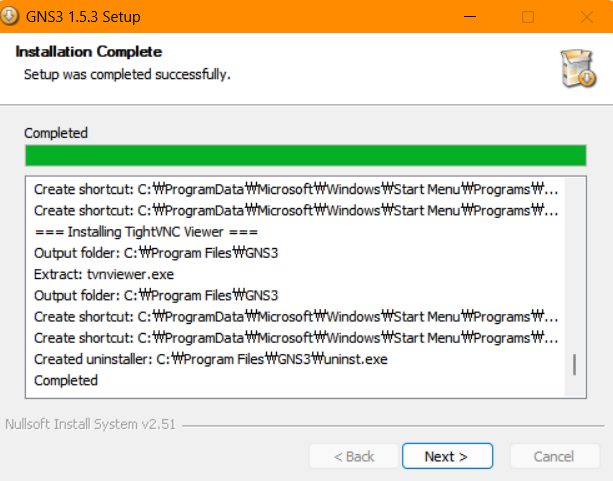
Task: Click the 'GNS3 1.5.3 Setup' window title
Action: [83, 17]
